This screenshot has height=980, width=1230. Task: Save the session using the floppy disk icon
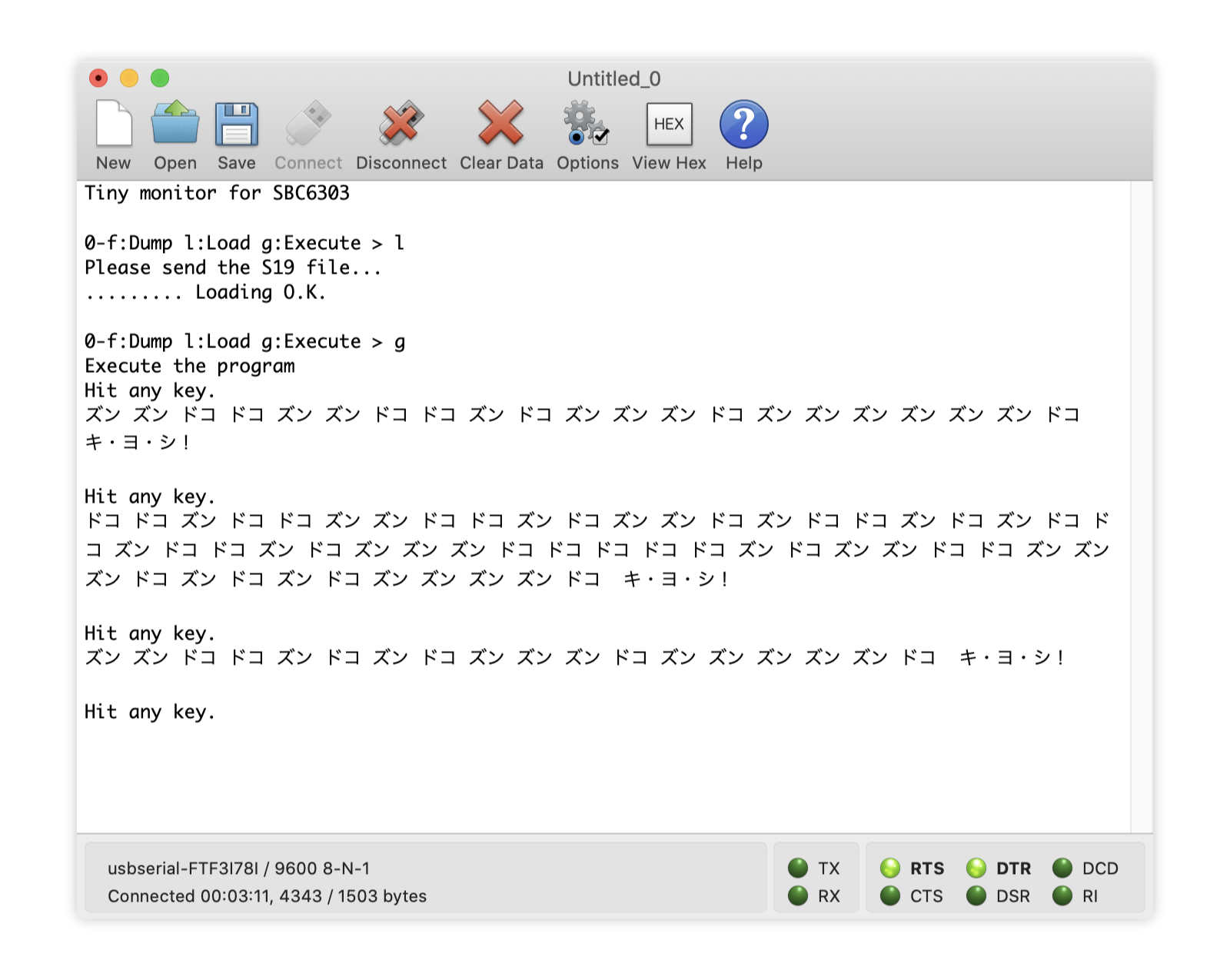236,125
